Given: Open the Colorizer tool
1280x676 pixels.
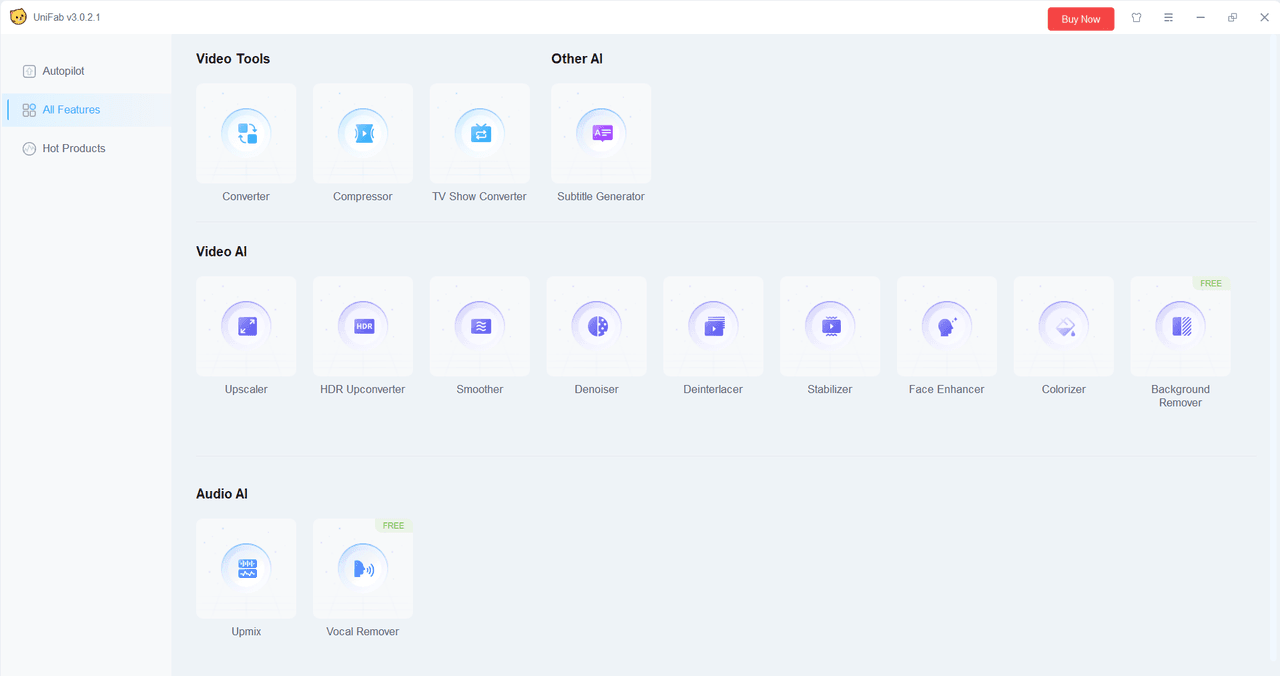Looking at the screenshot, I should click(x=1064, y=326).
